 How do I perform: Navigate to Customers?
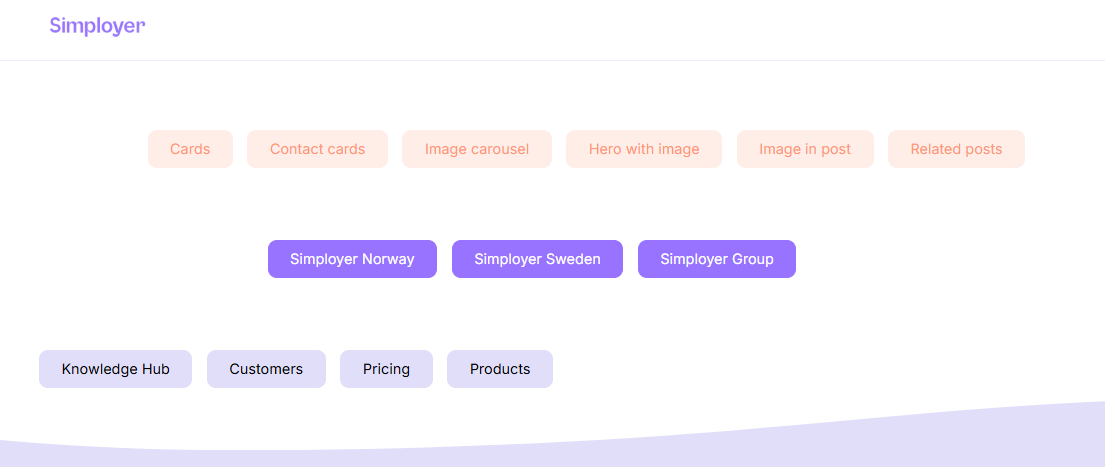pyautogui.click(x=266, y=369)
